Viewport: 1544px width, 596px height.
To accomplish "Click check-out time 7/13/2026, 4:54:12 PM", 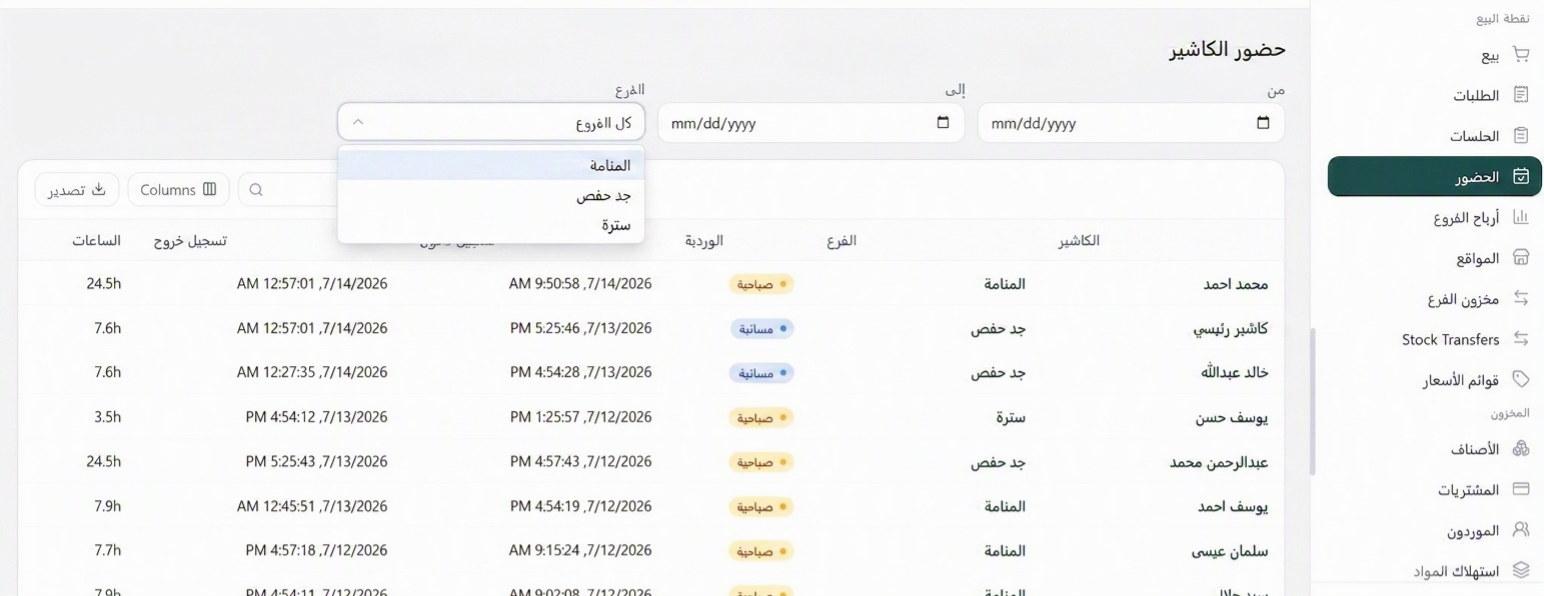I will point(317,417).
